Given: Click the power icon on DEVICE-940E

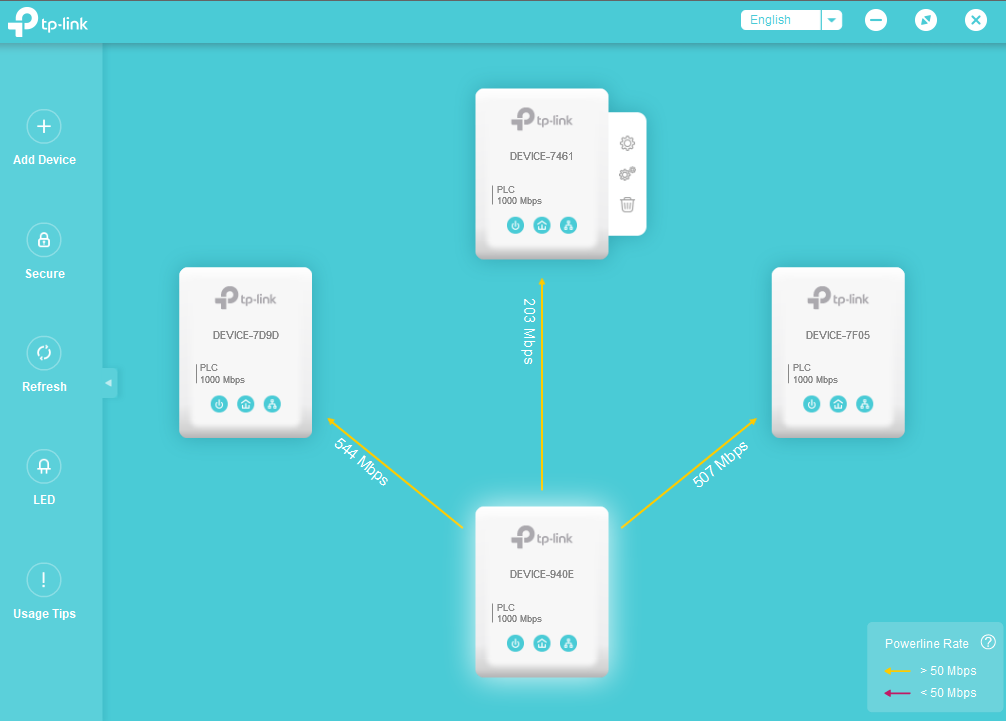Looking at the screenshot, I should 515,643.
